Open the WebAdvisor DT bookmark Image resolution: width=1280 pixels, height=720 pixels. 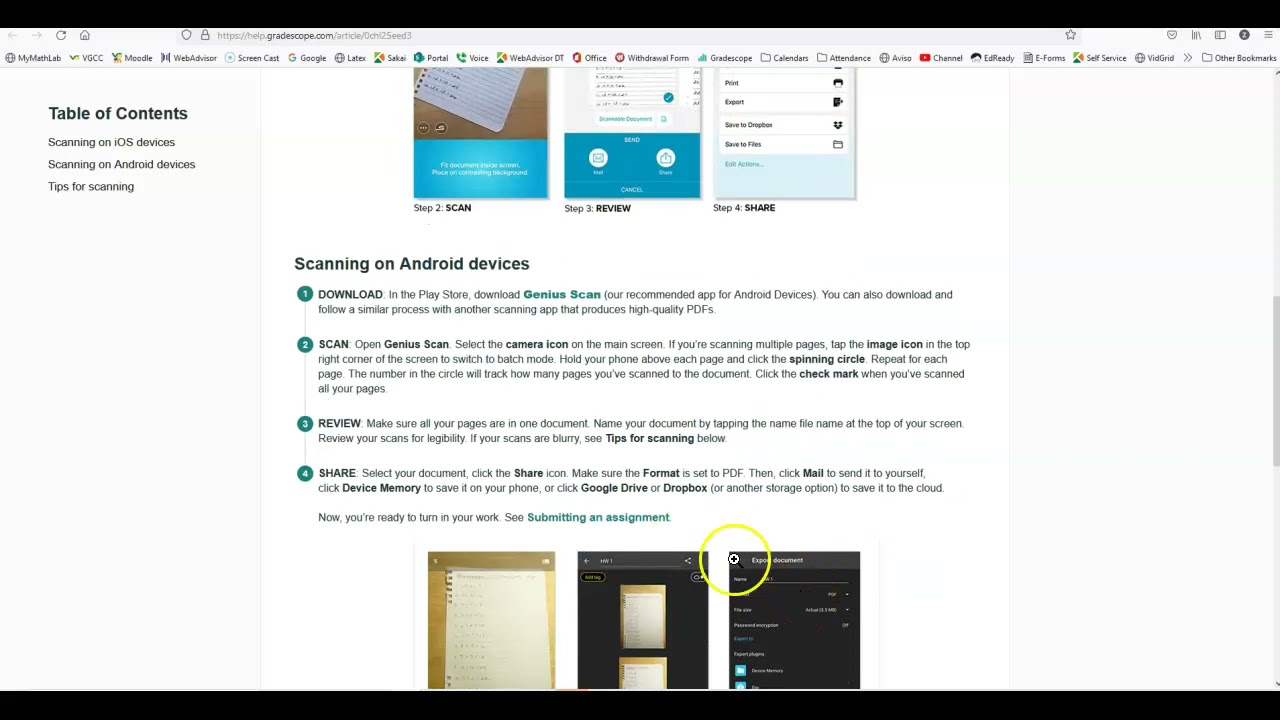pyautogui.click(x=530, y=58)
